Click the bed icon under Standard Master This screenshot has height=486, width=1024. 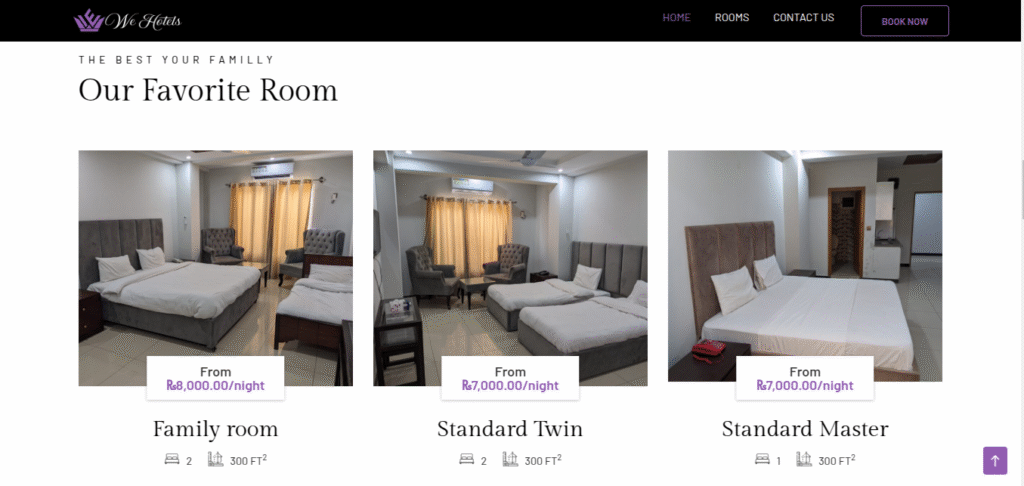pos(762,459)
